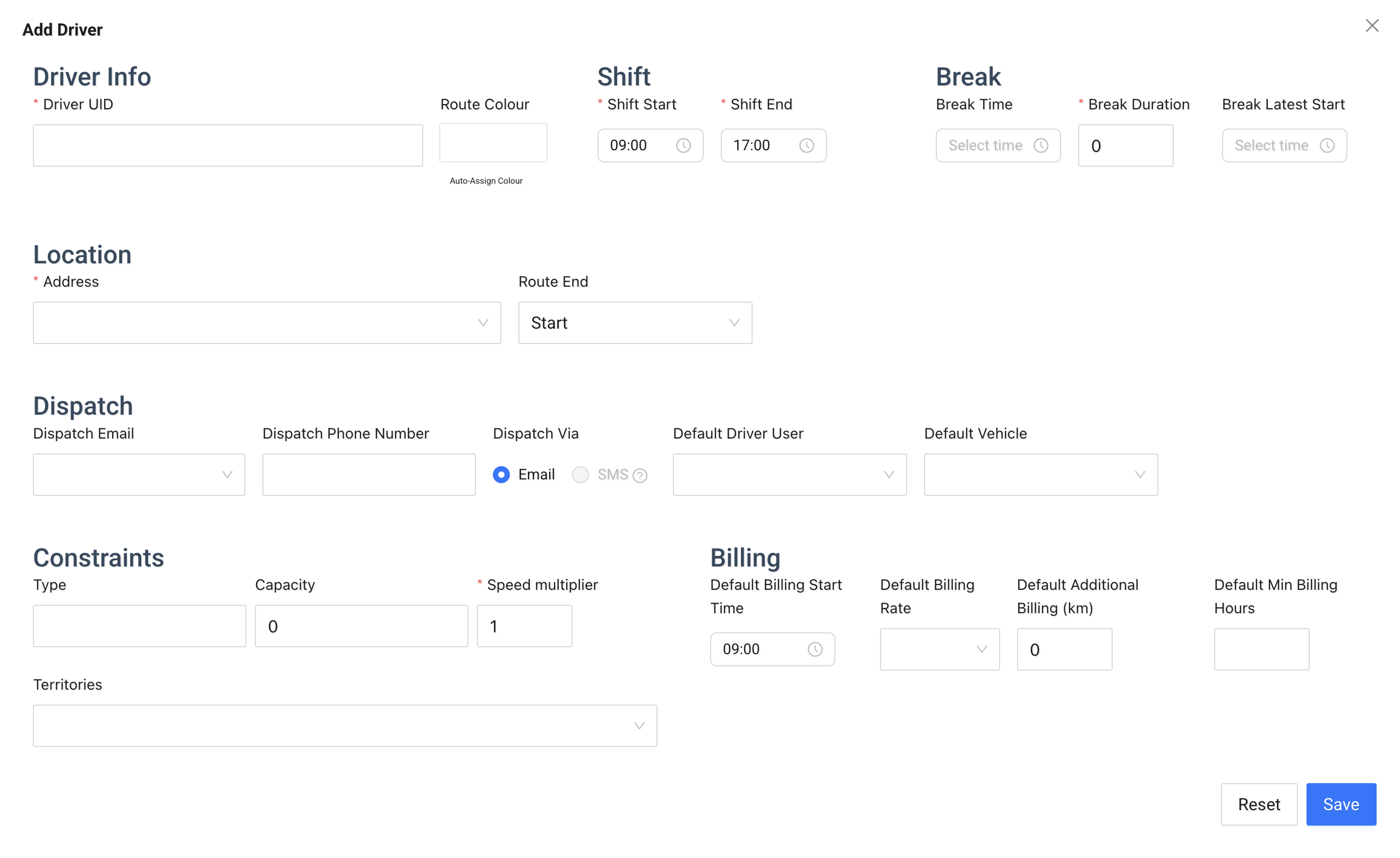The image size is (1400, 858).
Task: Select the Email dispatch option
Action: tap(501, 474)
